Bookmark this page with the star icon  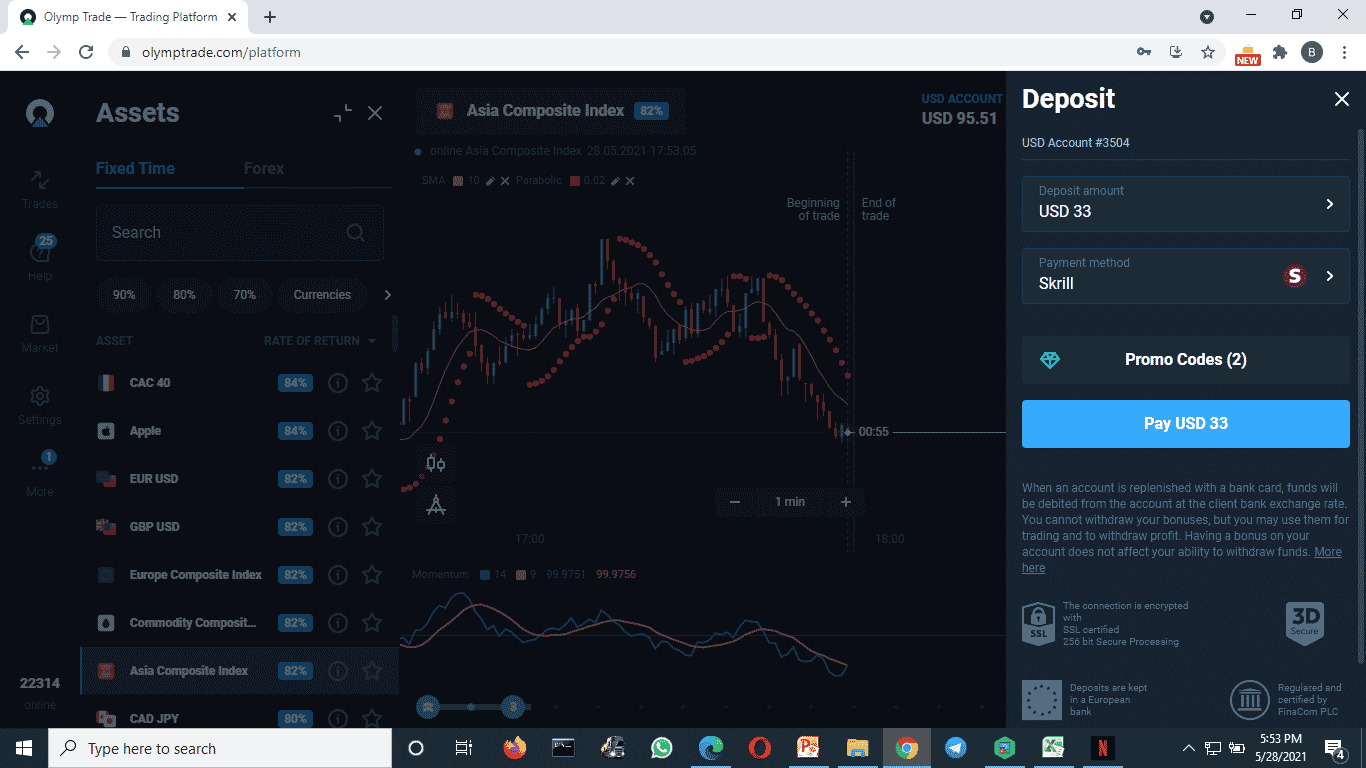(1208, 52)
